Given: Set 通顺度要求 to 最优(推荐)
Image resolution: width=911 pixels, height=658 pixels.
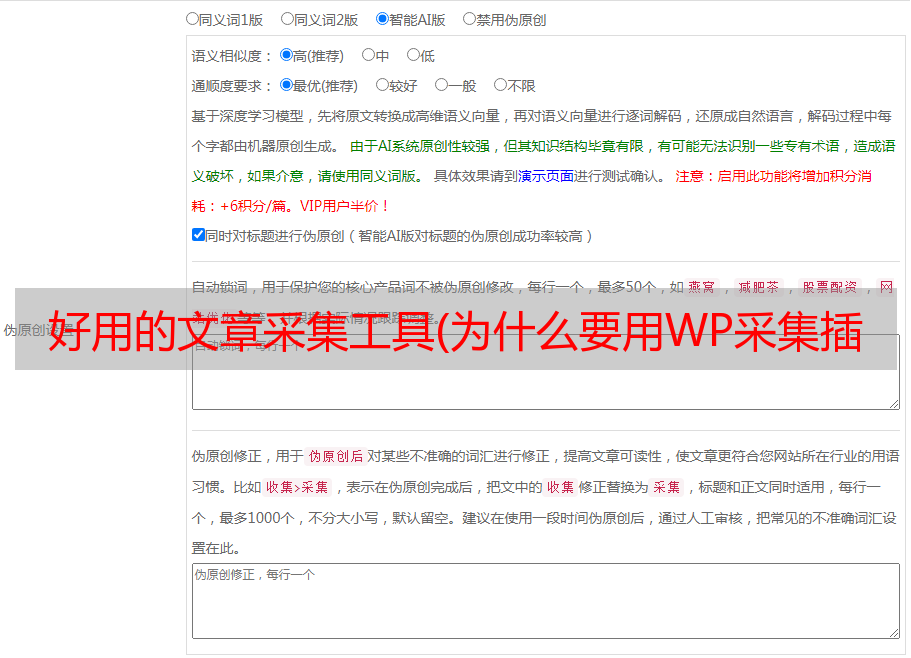Looking at the screenshot, I should [x=286, y=85].
